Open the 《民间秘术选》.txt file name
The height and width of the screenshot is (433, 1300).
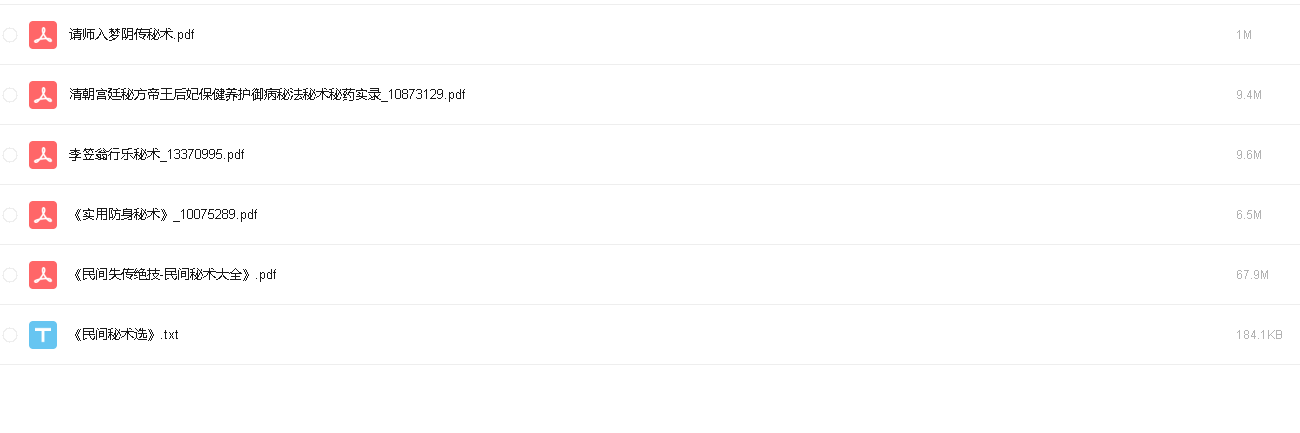124,335
